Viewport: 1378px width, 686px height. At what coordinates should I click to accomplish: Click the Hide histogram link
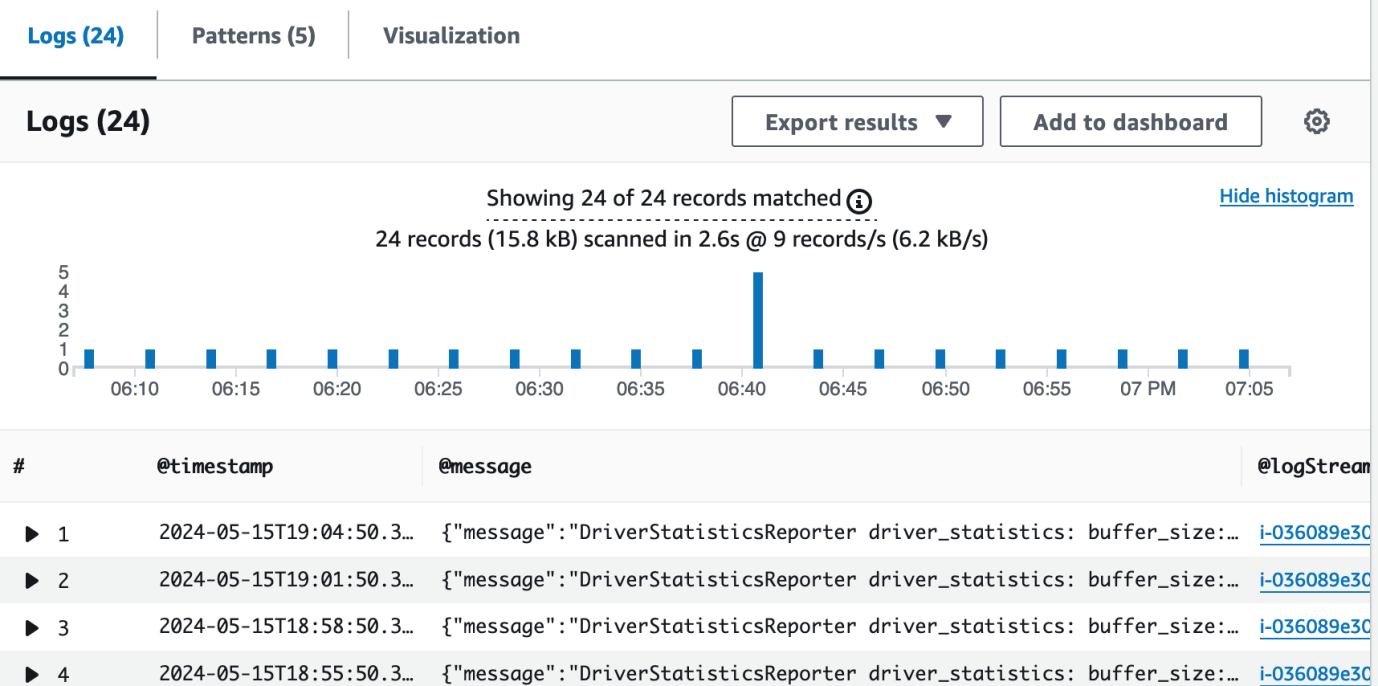(1286, 195)
